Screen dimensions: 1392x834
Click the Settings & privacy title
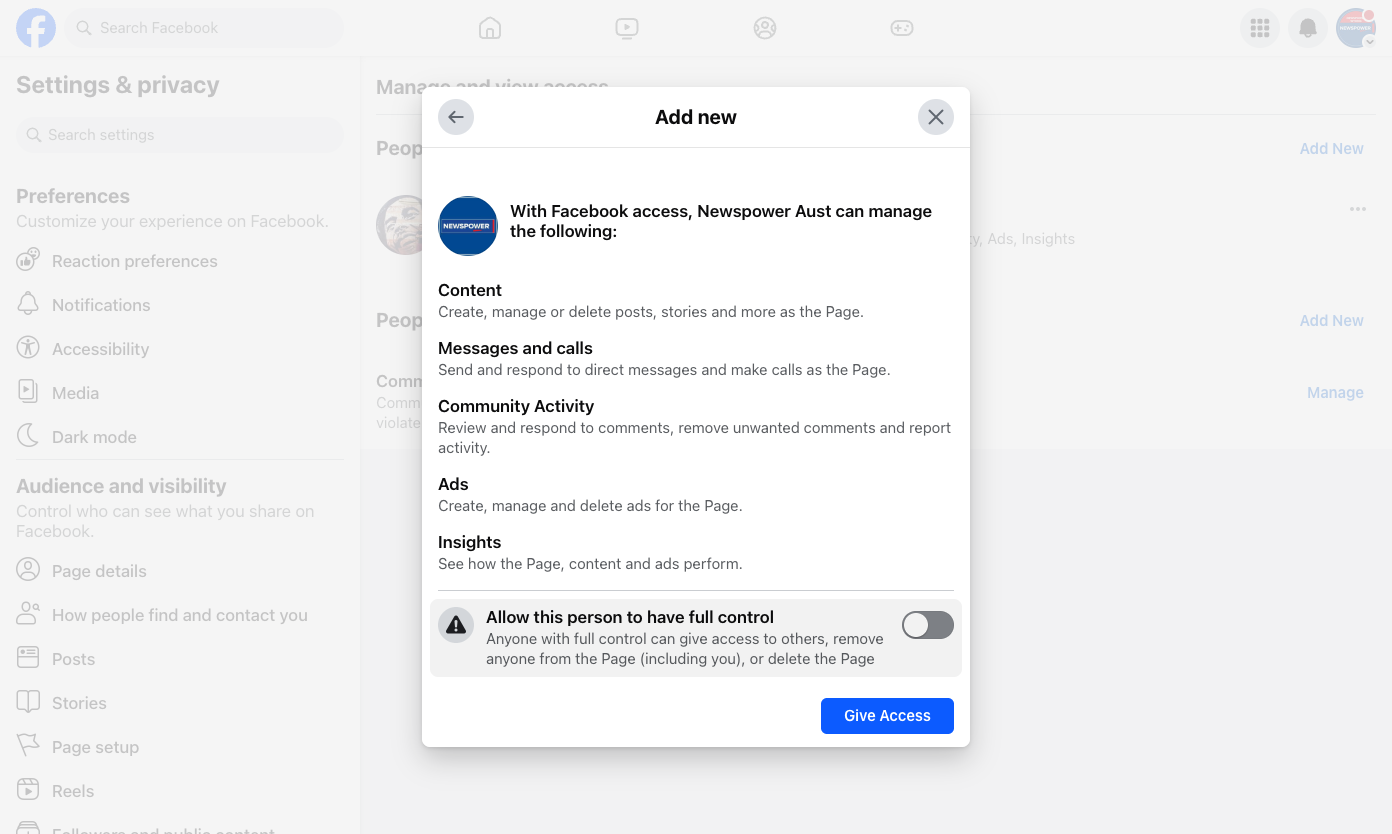click(118, 85)
